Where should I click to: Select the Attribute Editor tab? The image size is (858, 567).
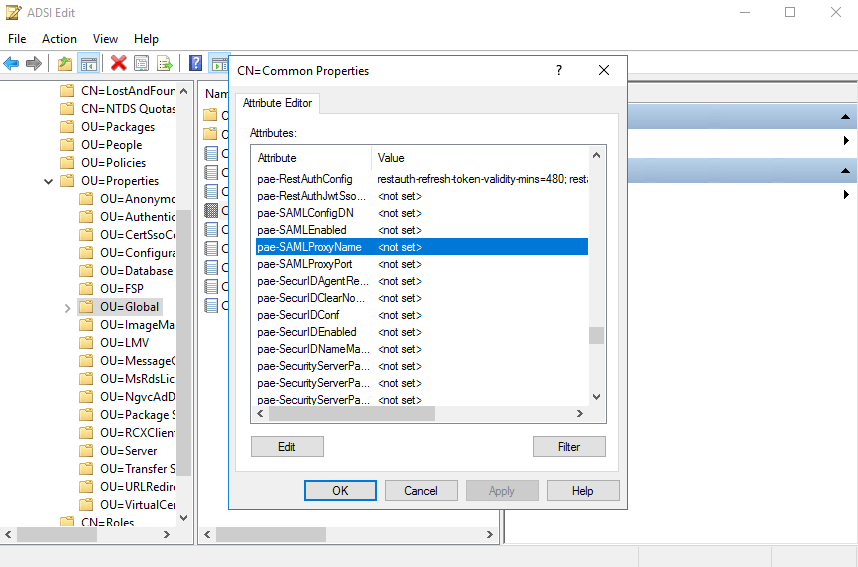pos(277,103)
